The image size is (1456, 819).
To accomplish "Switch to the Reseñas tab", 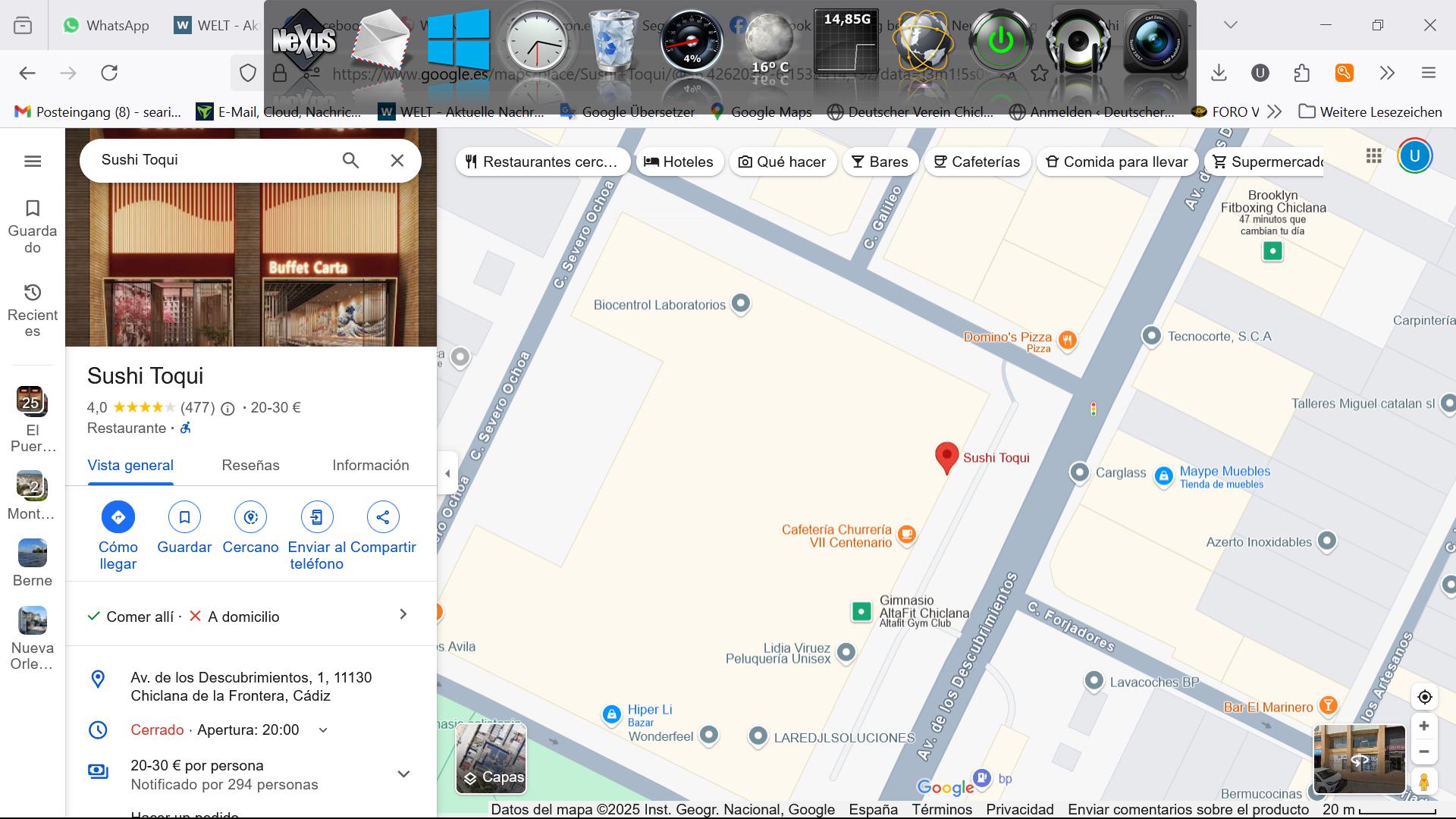I will 250,466.
